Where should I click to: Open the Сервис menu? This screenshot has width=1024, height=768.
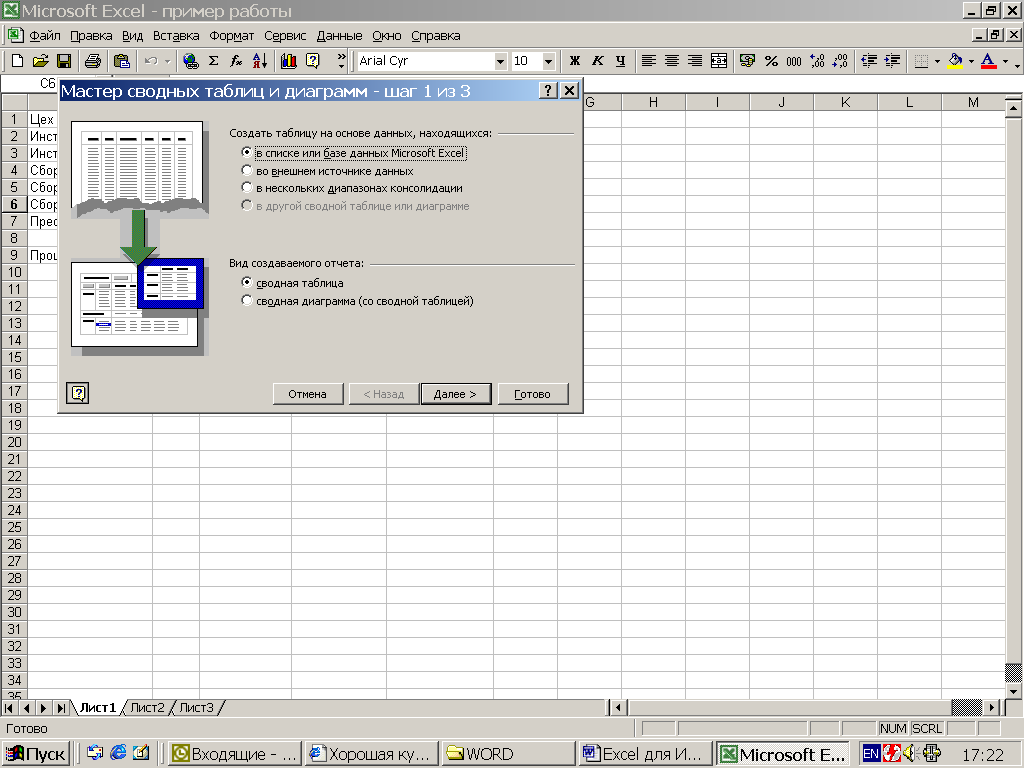click(x=285, y=35)
